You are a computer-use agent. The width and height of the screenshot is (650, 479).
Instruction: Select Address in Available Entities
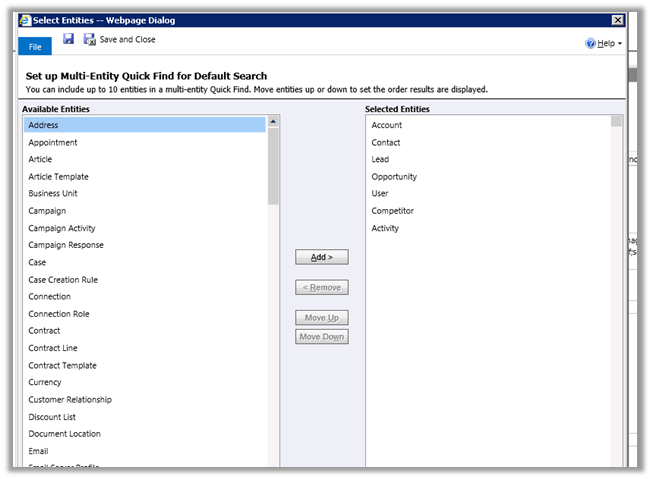(x=44, y=125)
